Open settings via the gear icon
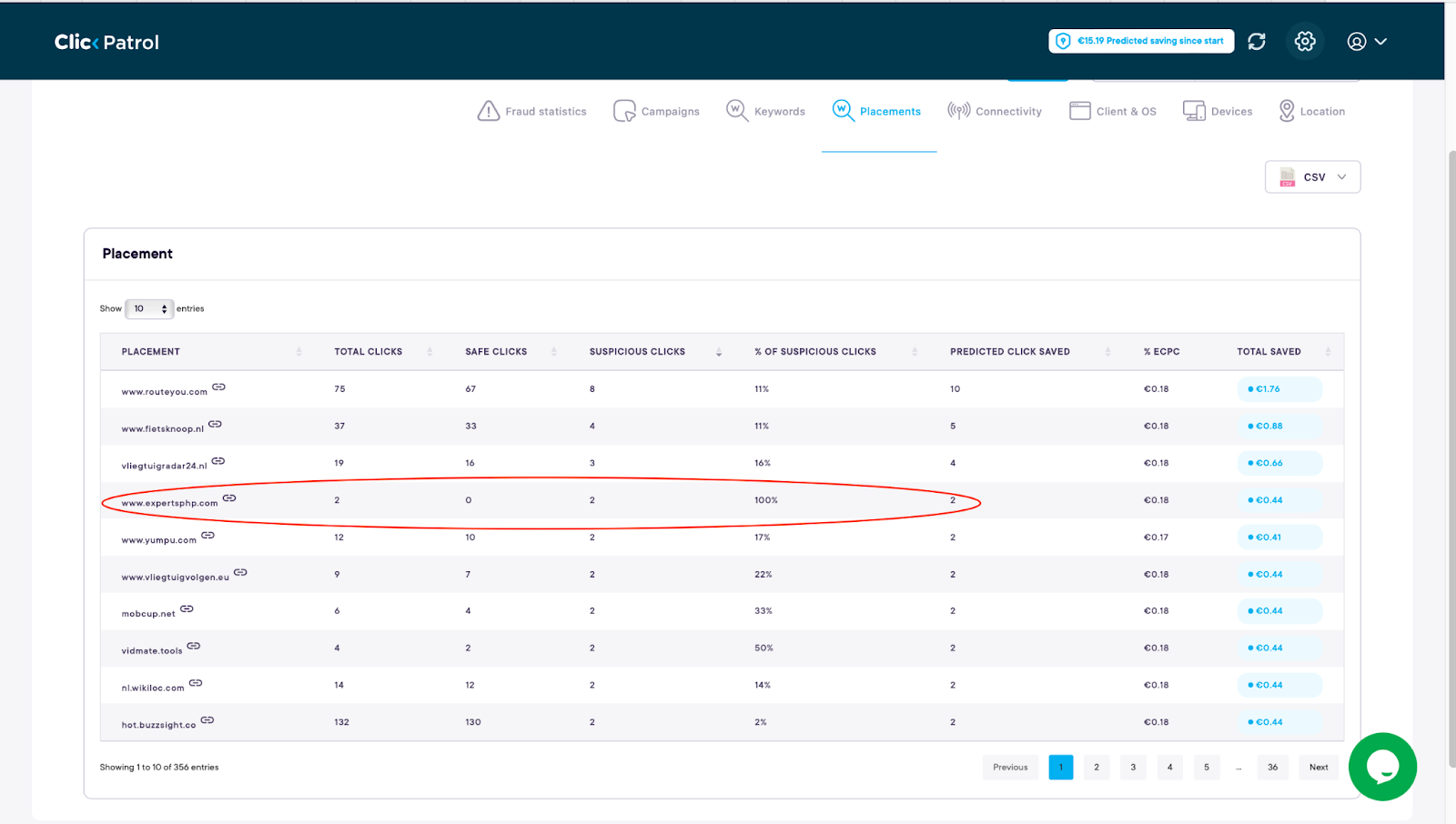The width and height of the screenshot is (1456, 824). pos(1305,42)
